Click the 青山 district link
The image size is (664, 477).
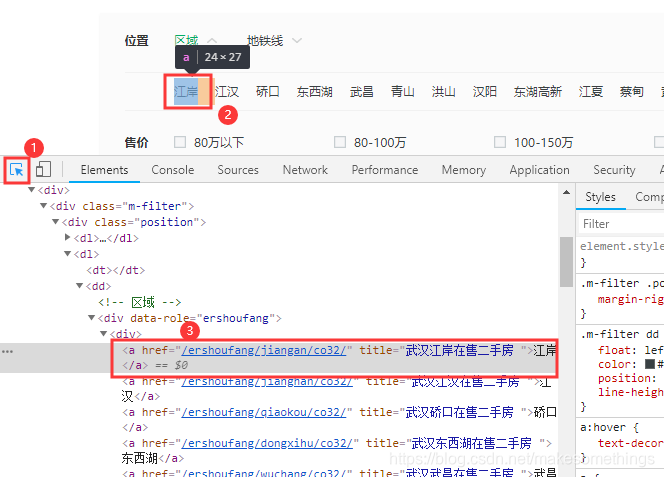tap(402, 92)
